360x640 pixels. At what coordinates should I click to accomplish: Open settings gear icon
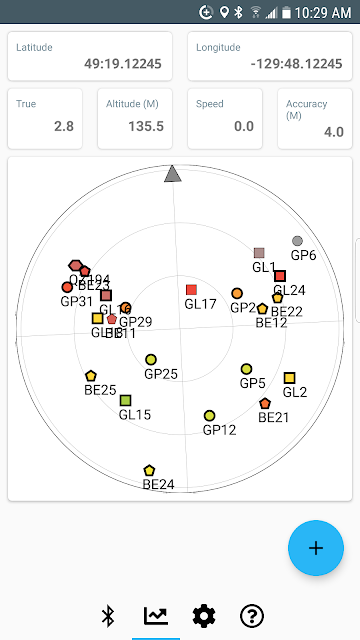tap(204, 616)
